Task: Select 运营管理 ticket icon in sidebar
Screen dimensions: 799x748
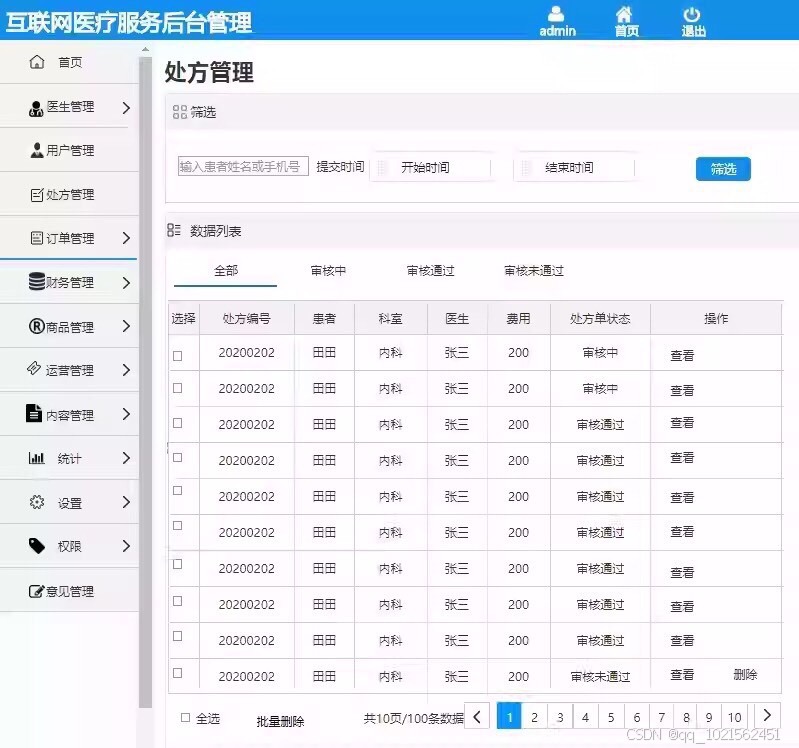Action: (x=34, y=368)
